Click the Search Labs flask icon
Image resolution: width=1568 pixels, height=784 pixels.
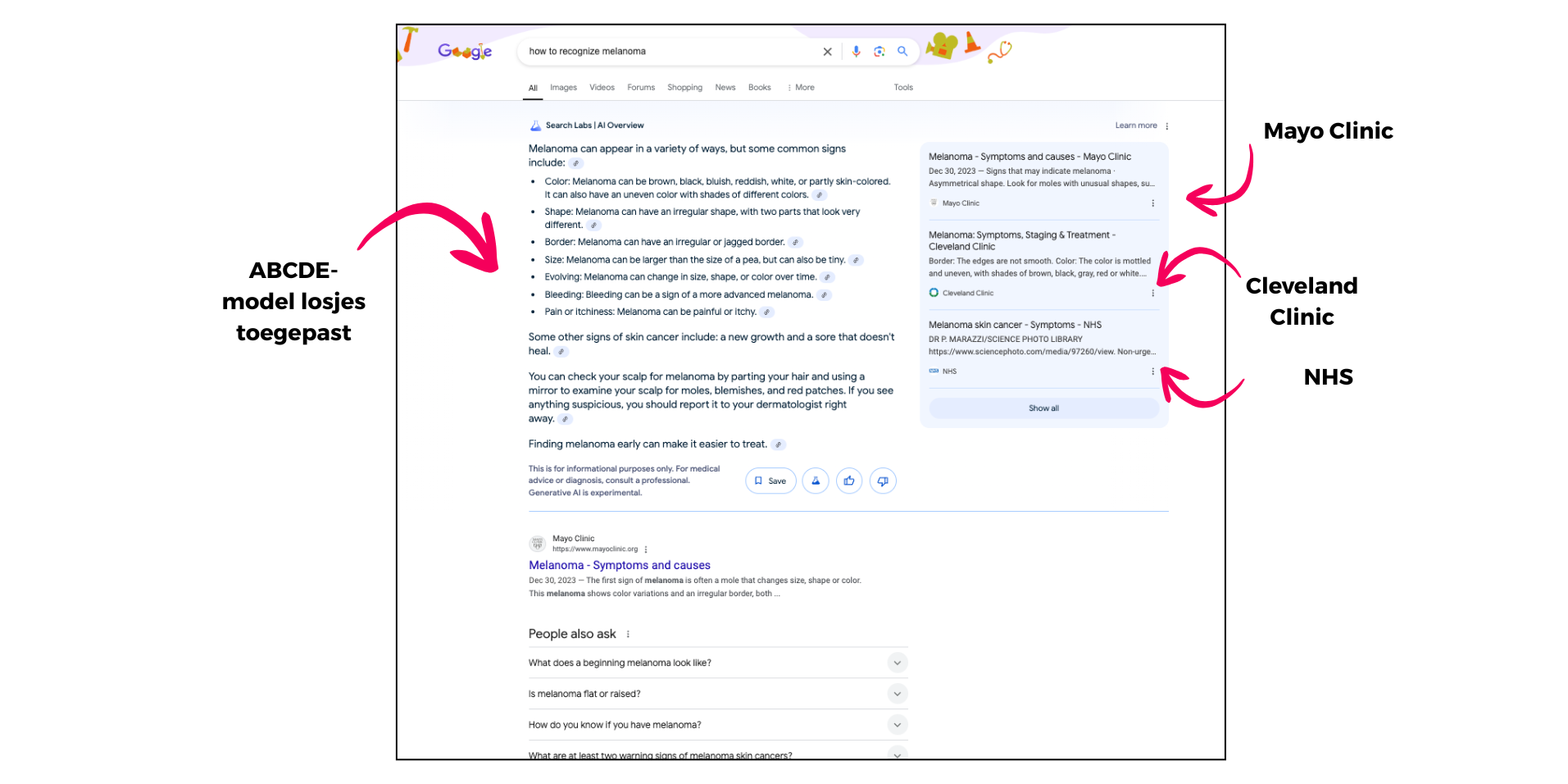[535, 125]
